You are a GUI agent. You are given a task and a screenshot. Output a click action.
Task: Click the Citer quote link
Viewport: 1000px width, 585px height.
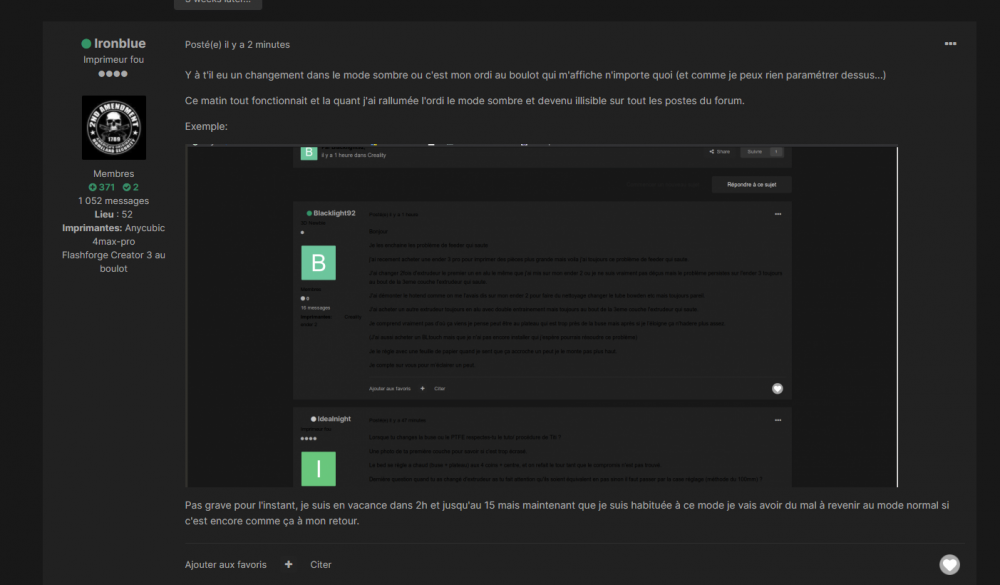pyautogui.click(x=321, y=564)
